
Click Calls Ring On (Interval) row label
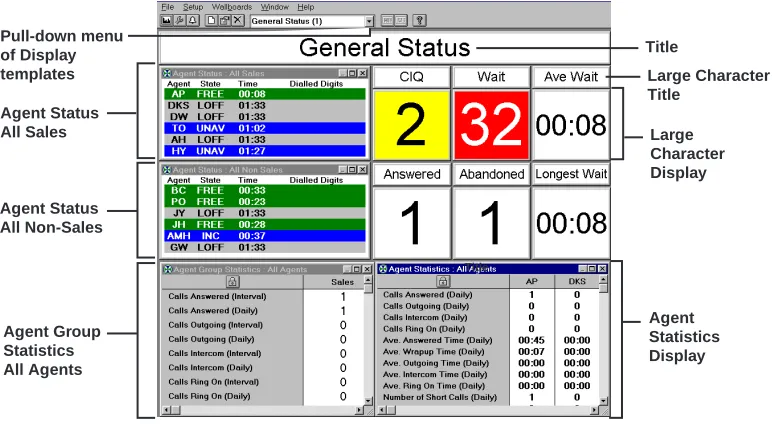coord(213,382)
